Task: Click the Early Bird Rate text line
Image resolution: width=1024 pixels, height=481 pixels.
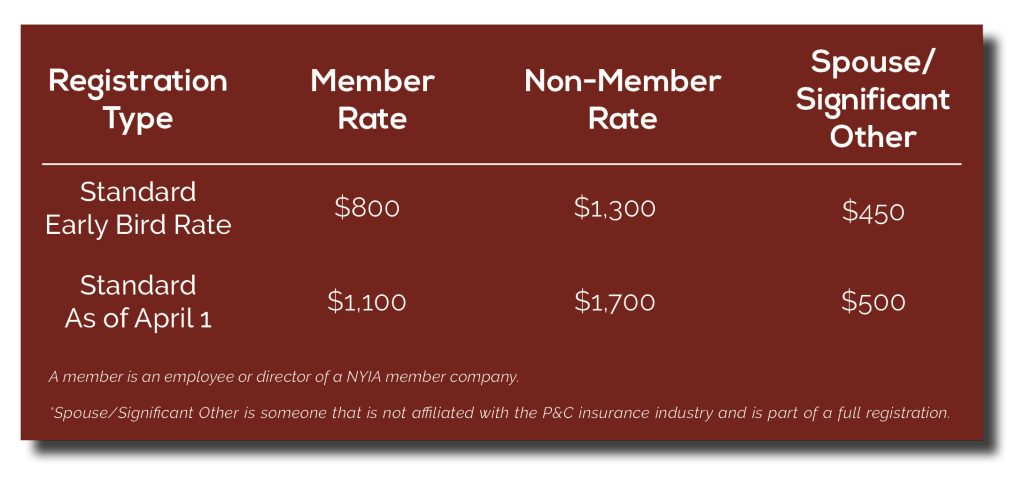Action: (x=138, y=225)
